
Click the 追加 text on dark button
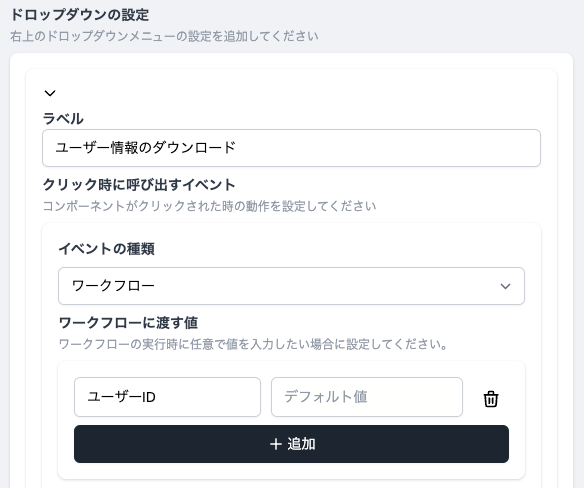(301, 444)
